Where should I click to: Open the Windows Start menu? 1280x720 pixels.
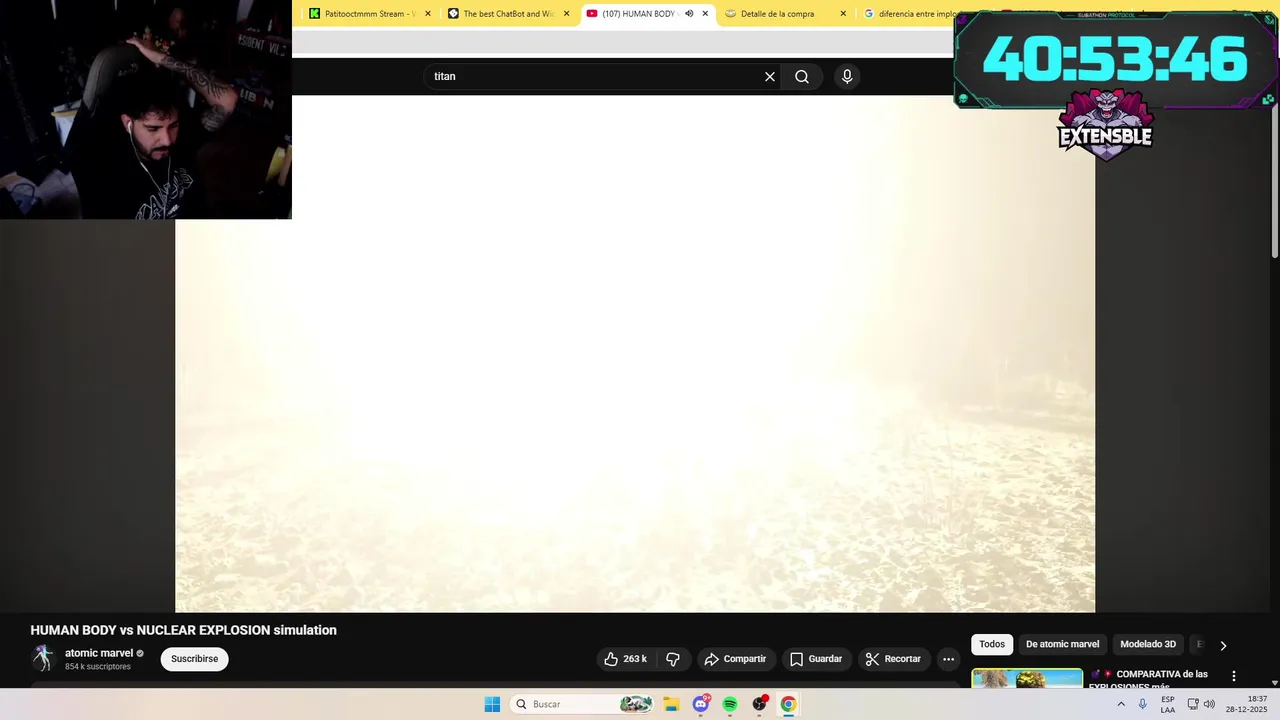[492, 704]
